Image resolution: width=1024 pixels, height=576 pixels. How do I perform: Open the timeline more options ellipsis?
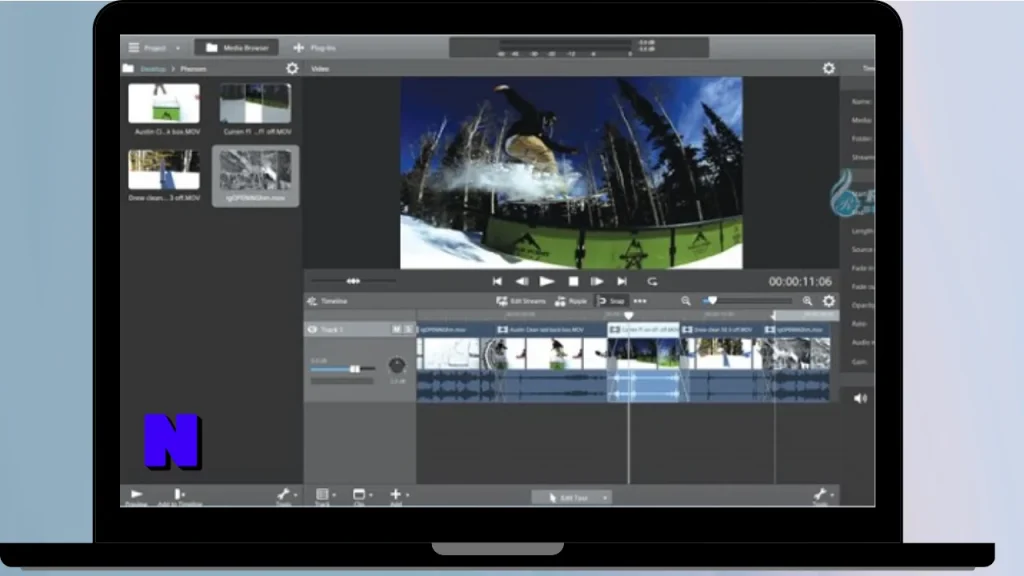(640, 301)
